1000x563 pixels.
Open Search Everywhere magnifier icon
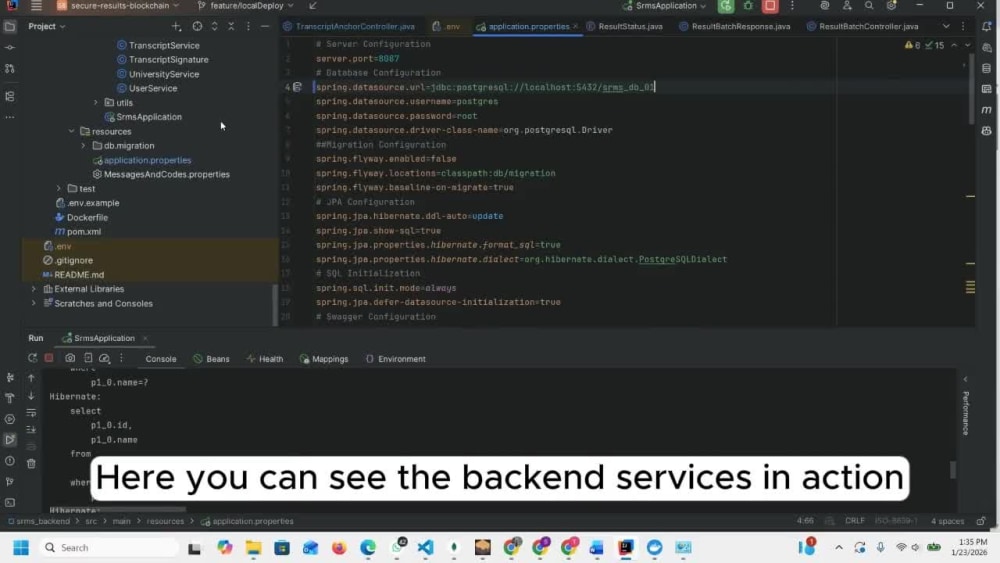point(869,6)
